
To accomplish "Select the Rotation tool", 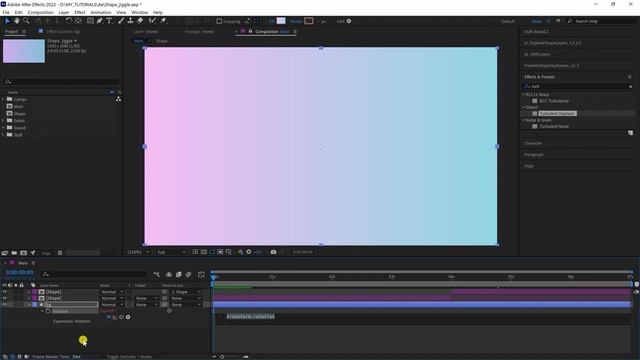I will [x=69, y=21].
